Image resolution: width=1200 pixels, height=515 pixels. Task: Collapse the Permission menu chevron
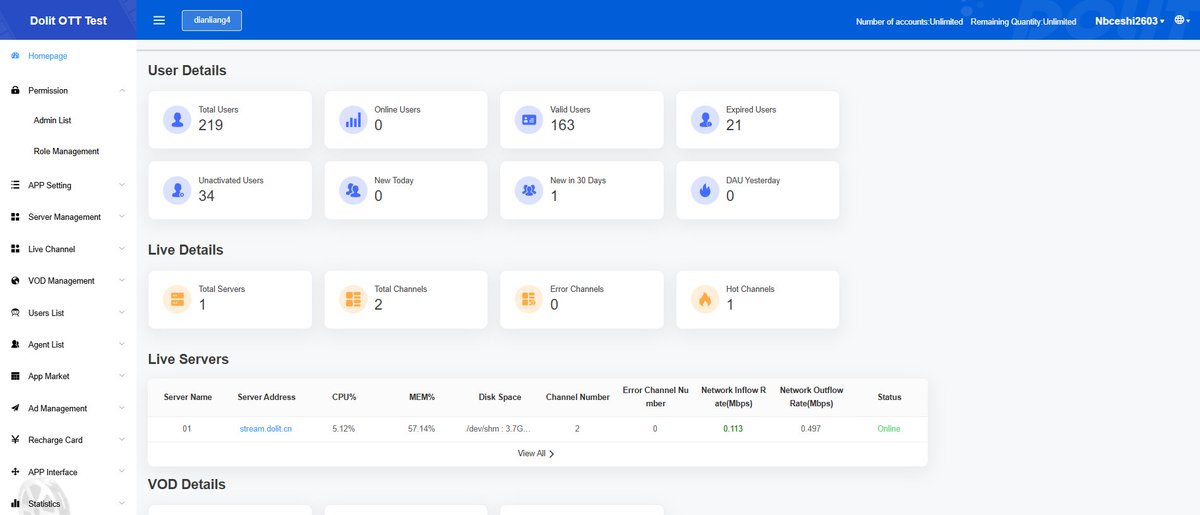point(122,90)
